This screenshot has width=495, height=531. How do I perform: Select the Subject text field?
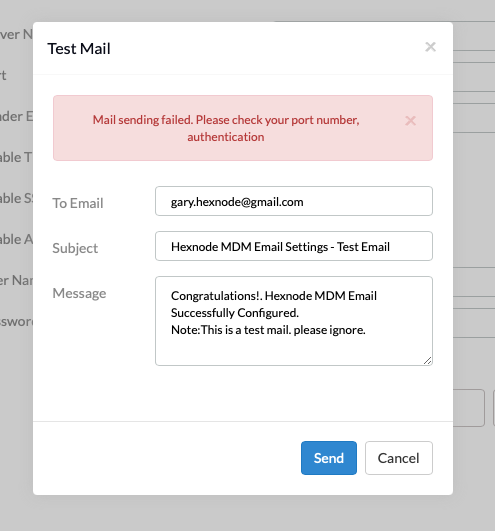coord(294,246)
